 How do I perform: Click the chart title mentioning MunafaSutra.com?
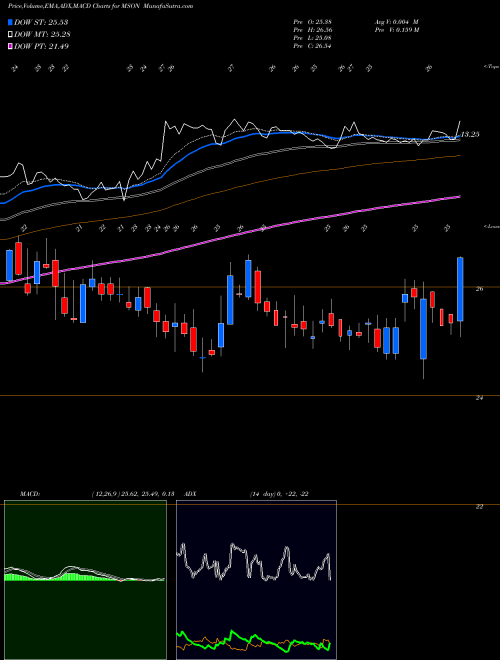pos(101,6)
